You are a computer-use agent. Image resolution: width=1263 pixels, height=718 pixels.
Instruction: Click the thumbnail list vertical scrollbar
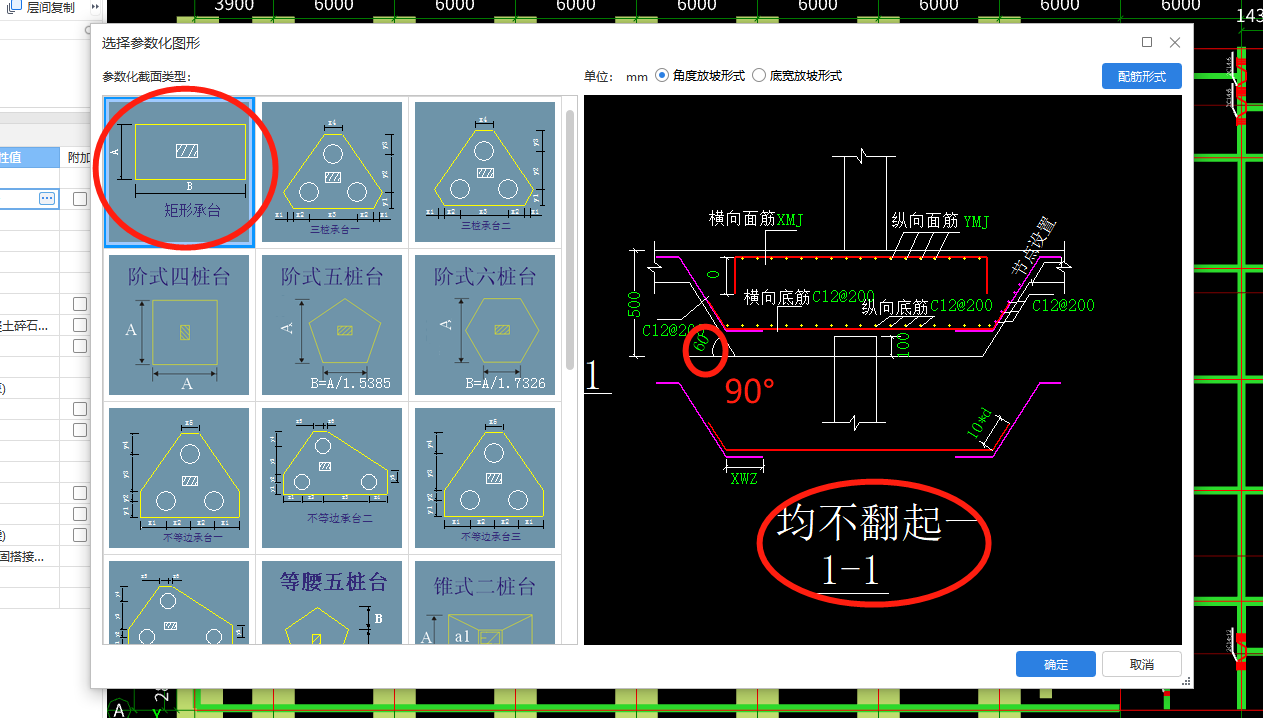(x=570, y=240)
